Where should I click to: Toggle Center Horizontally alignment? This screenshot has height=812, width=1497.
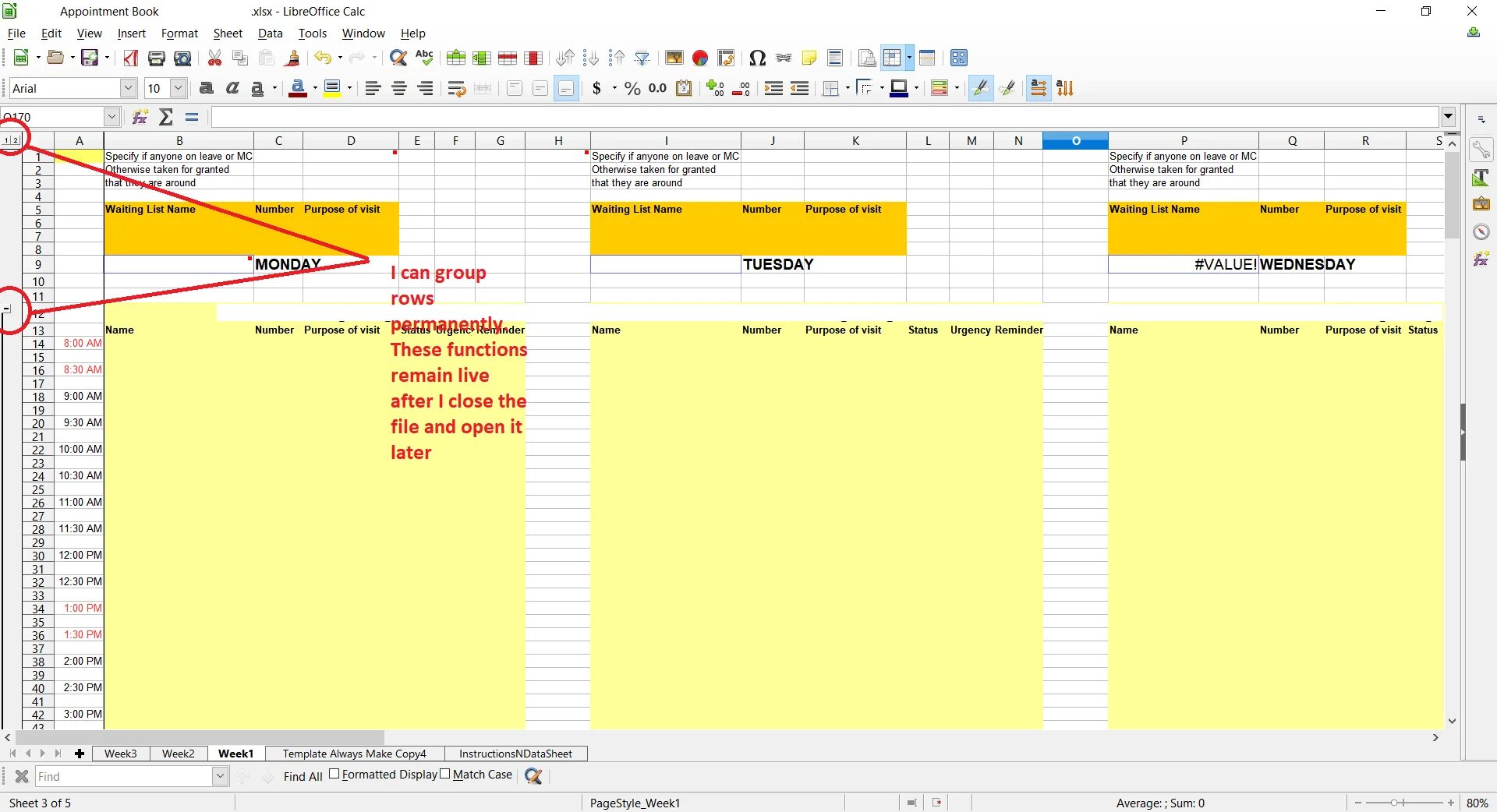click(x=399, y=88)
